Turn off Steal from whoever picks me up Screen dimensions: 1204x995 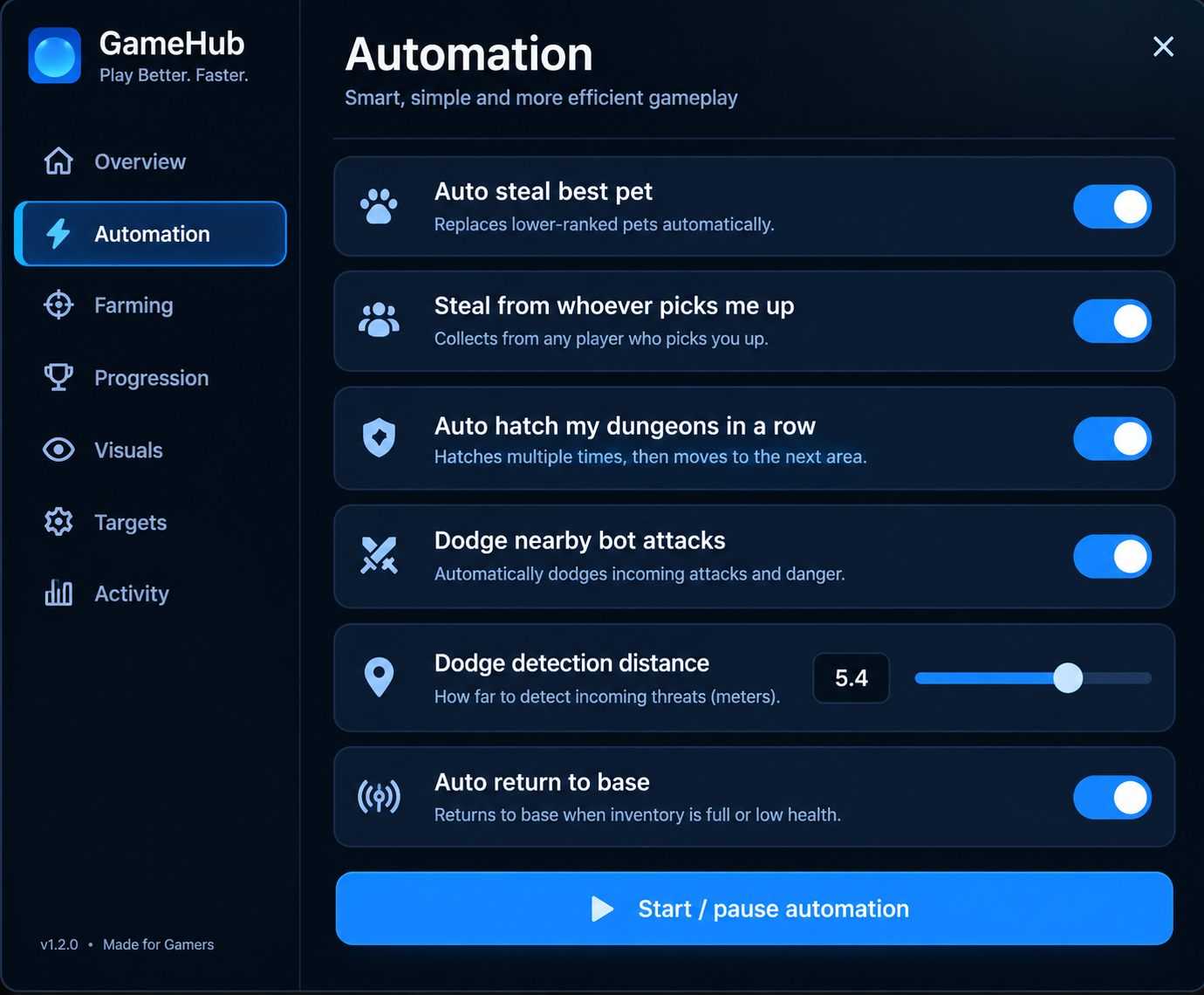tap(1112, 321)
